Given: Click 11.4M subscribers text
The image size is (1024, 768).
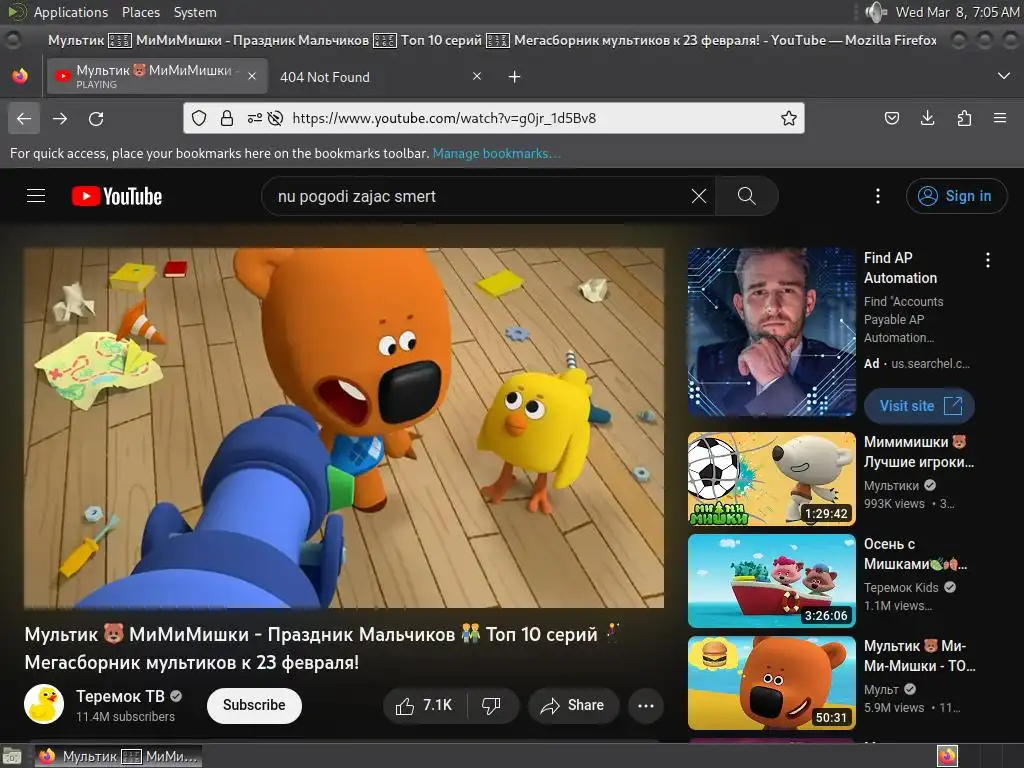Looking at the screenshot, I should [x=125, y=716].
